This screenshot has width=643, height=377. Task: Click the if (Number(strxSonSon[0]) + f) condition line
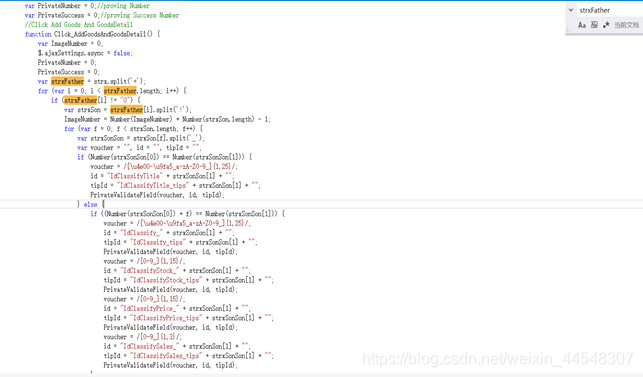[187, 214]
